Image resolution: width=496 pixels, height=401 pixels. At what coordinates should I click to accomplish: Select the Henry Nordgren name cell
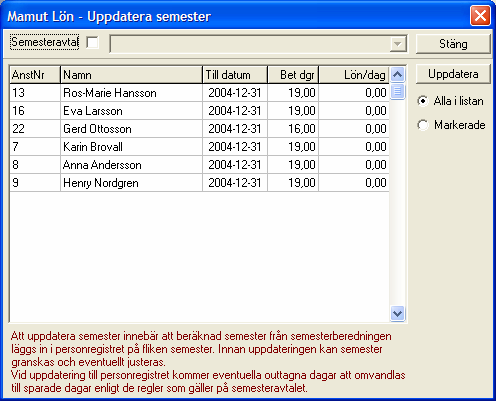click(131, 183)
